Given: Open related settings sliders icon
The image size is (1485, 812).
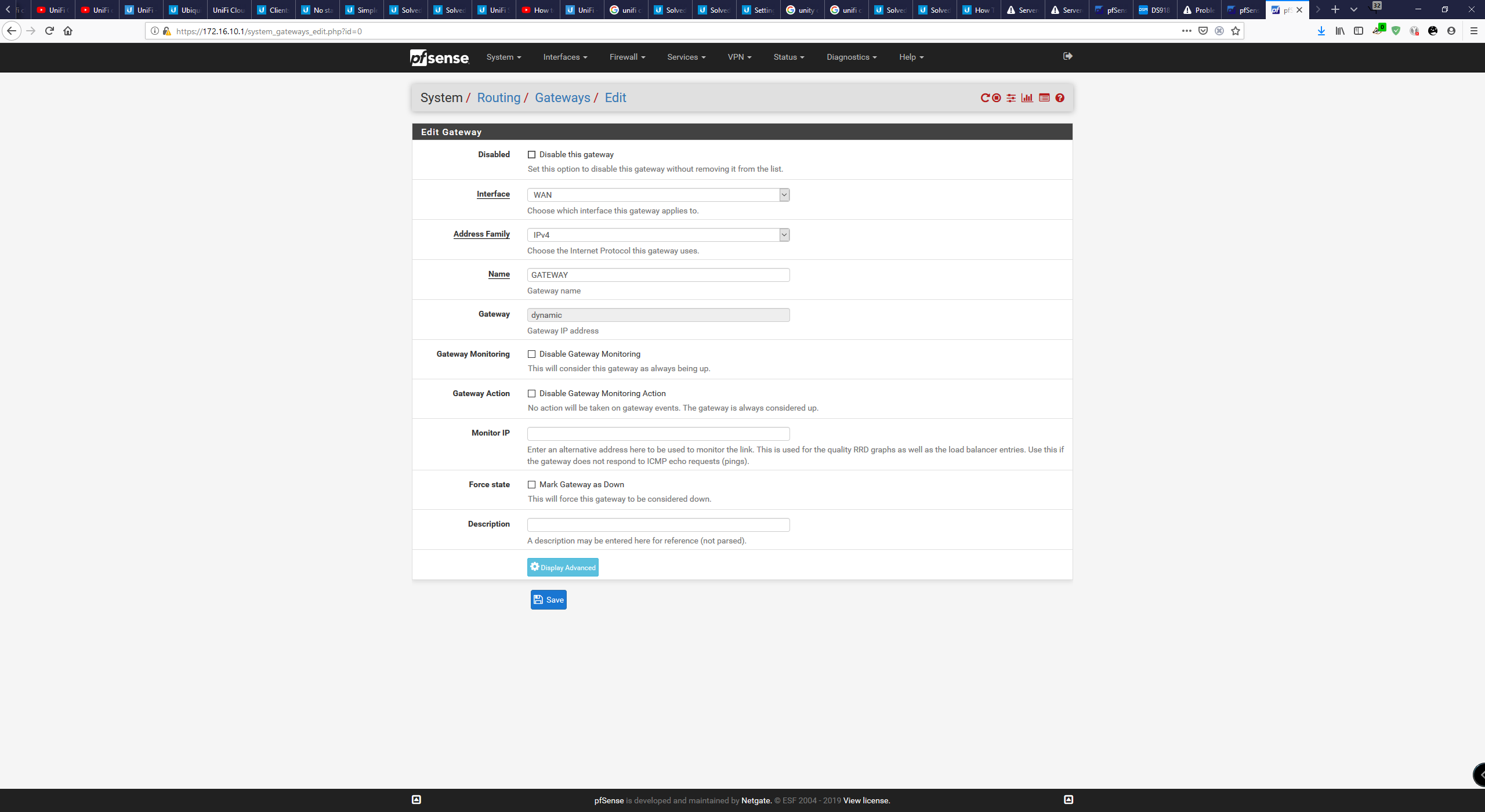Looking at the screenshot, I should point(1011,98).
